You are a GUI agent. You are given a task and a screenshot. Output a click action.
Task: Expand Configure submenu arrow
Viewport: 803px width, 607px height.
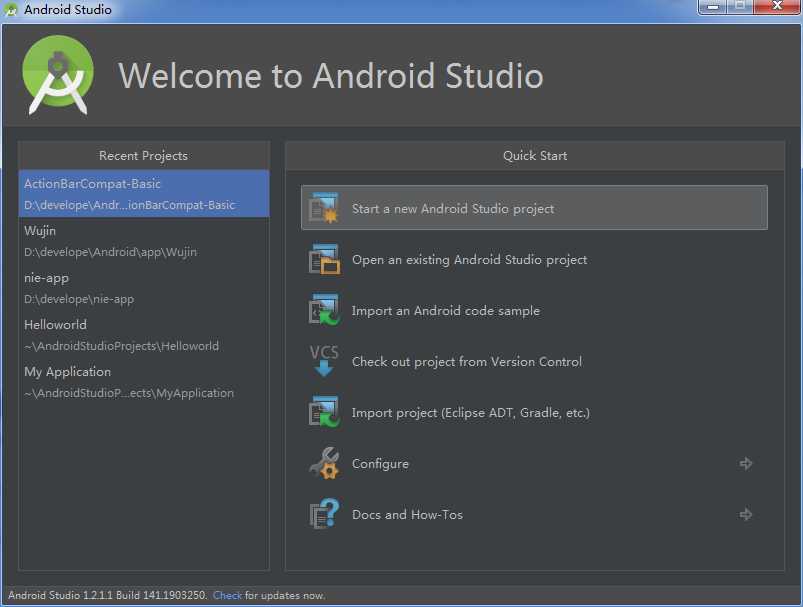point(746,464)
